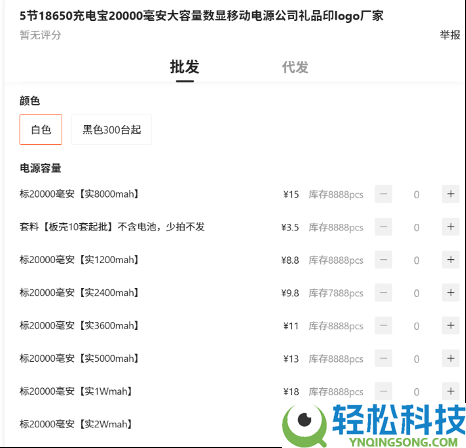Screen dimensions: 466x448
Task: Click quantity field in 实5000mah row
Action: click(417, 359)
